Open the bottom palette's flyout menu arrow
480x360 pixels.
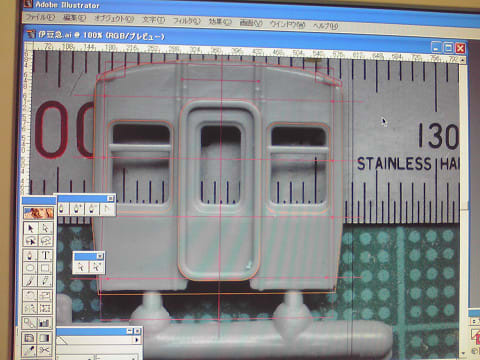tap(136, 340)
